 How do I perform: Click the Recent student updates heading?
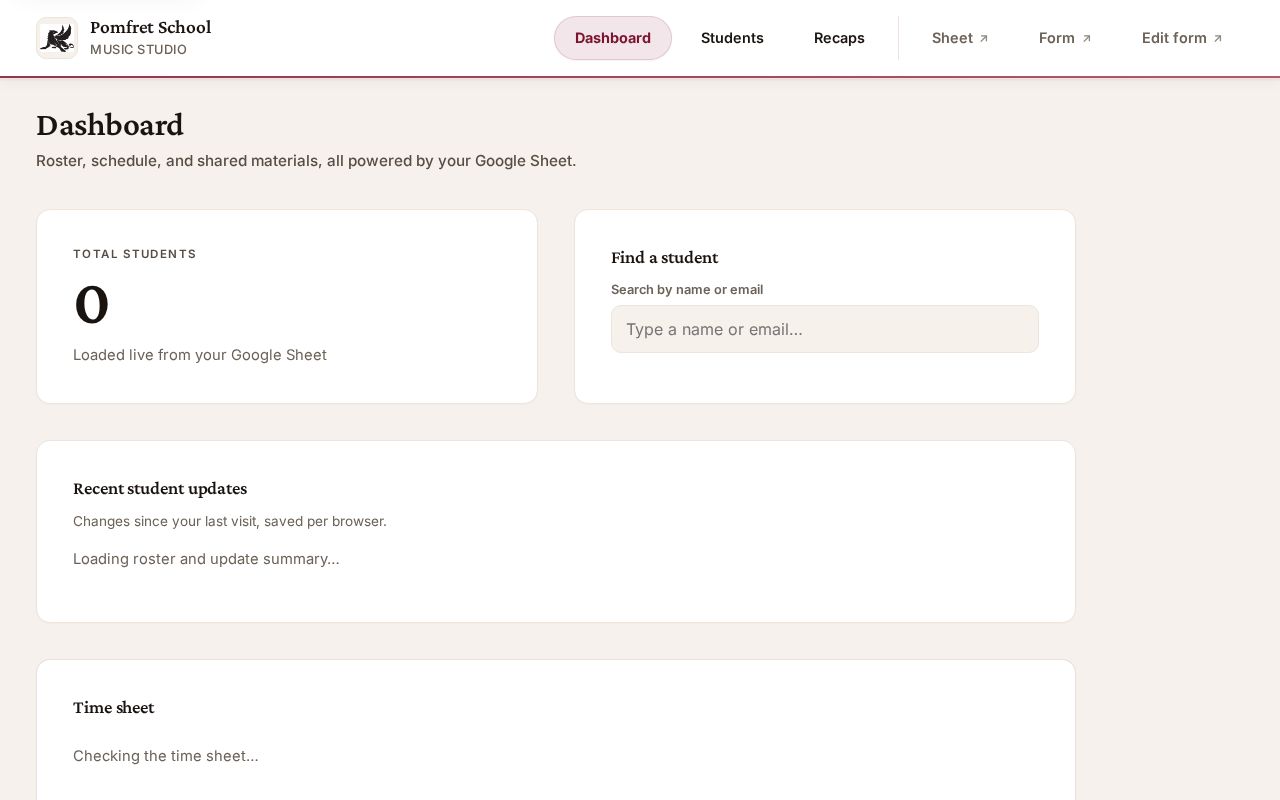[x=160, y=488]
